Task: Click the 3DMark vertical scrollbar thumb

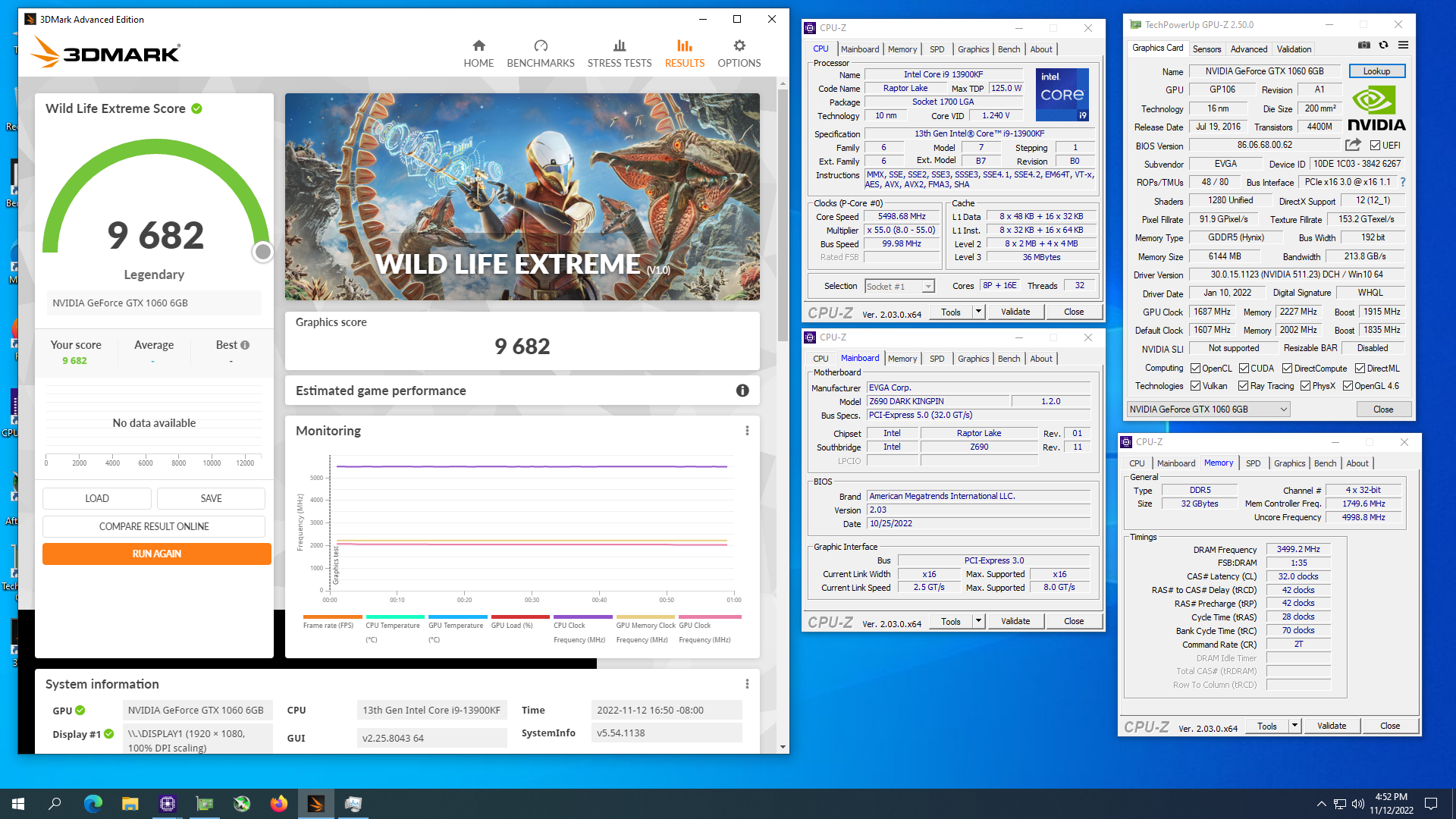Action: (783, 215)
